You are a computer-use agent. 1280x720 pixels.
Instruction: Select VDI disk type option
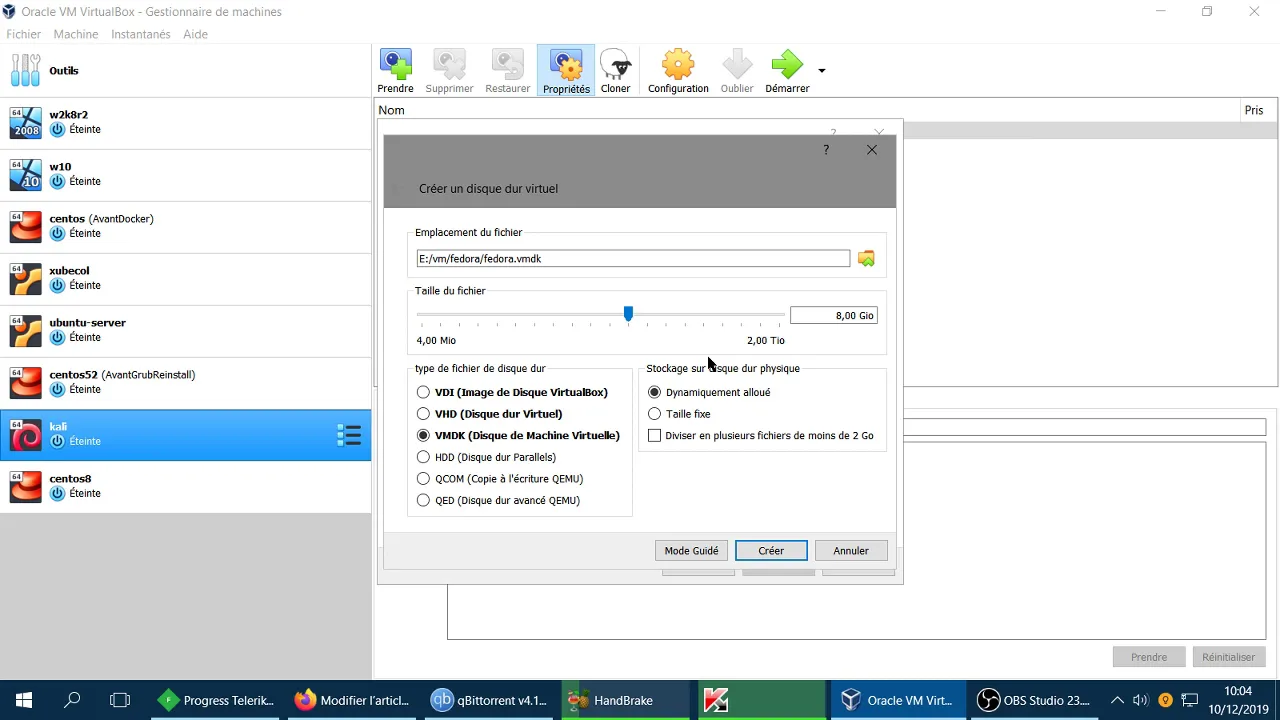point(512,392)
